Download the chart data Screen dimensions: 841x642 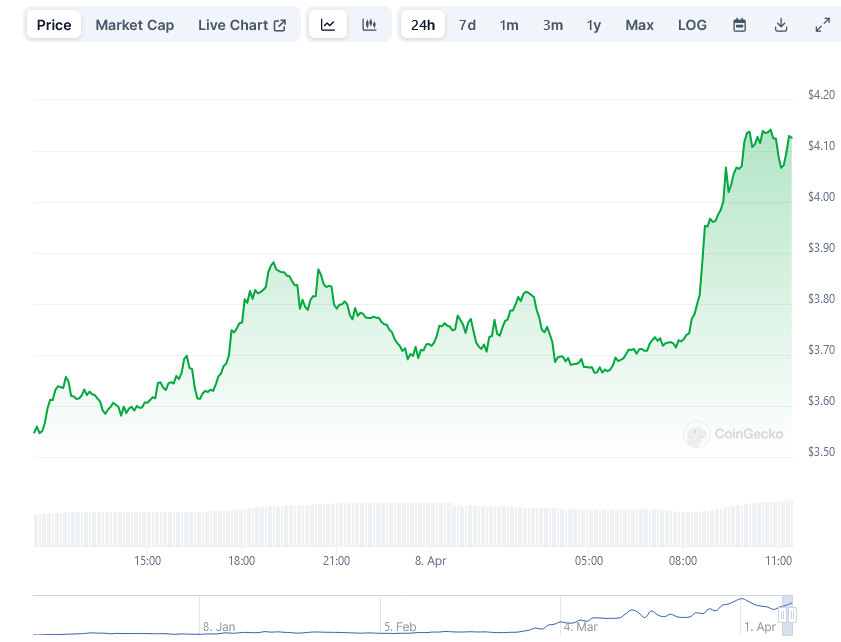tap(781, 25)
